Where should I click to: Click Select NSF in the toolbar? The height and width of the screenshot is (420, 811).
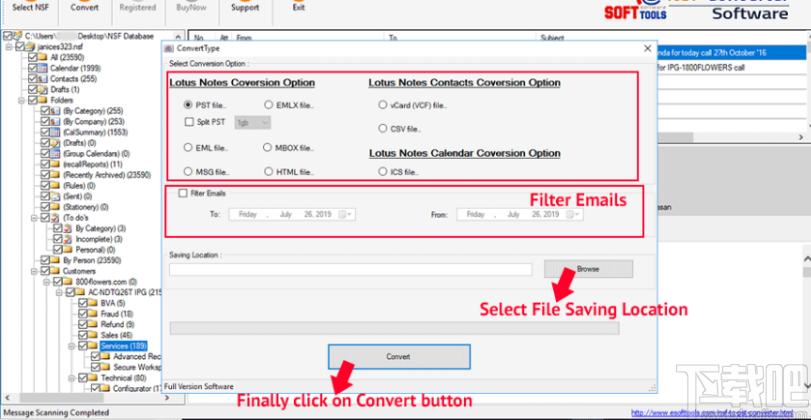(x=30, y=8)
